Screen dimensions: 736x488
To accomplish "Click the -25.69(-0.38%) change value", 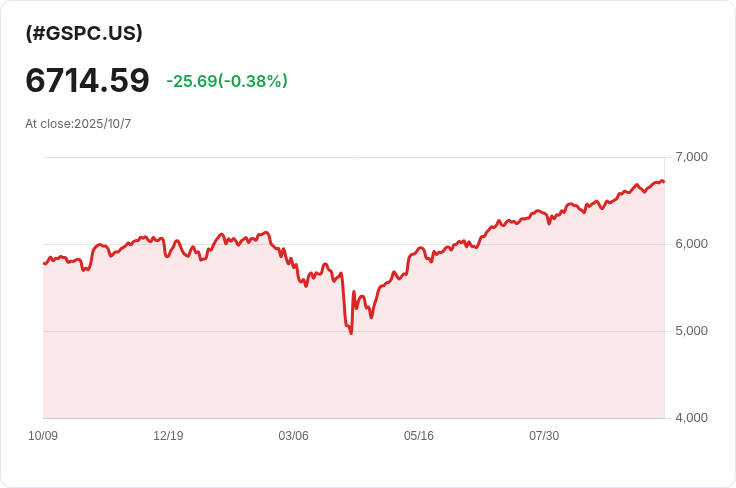I will (227, 81).
